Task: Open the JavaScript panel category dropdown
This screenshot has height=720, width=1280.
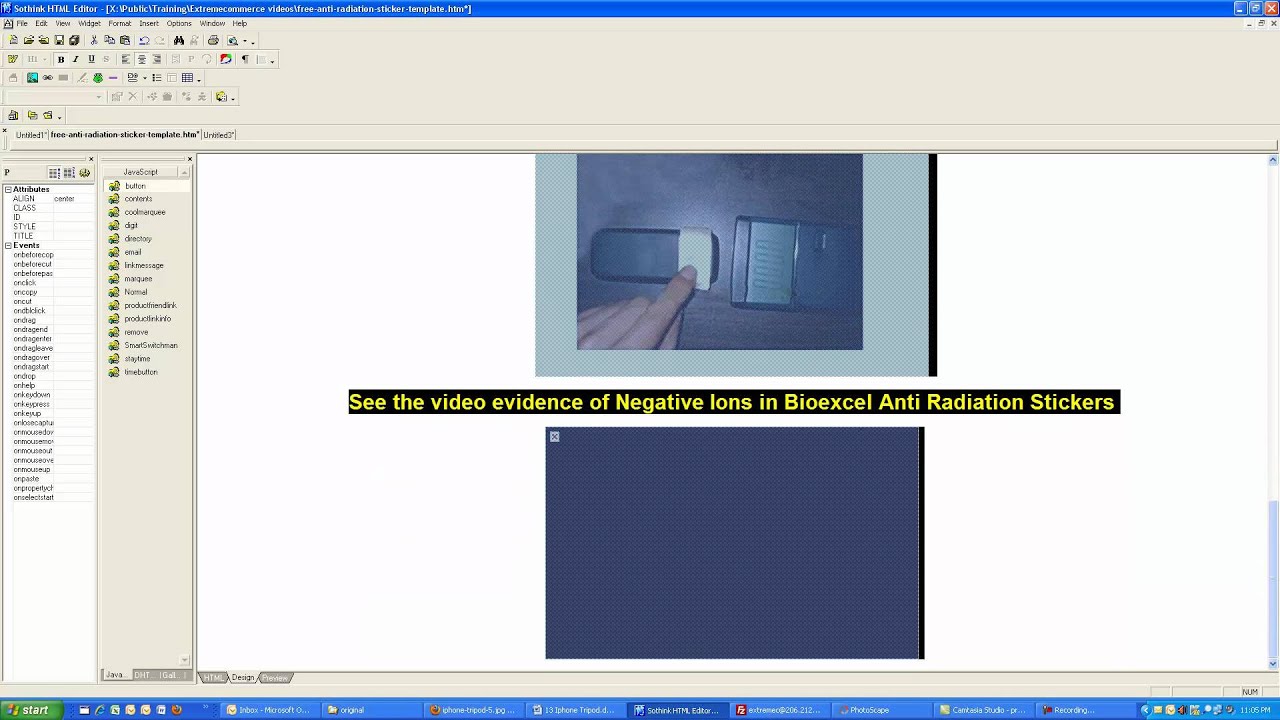Action: [x=185, y=172]
